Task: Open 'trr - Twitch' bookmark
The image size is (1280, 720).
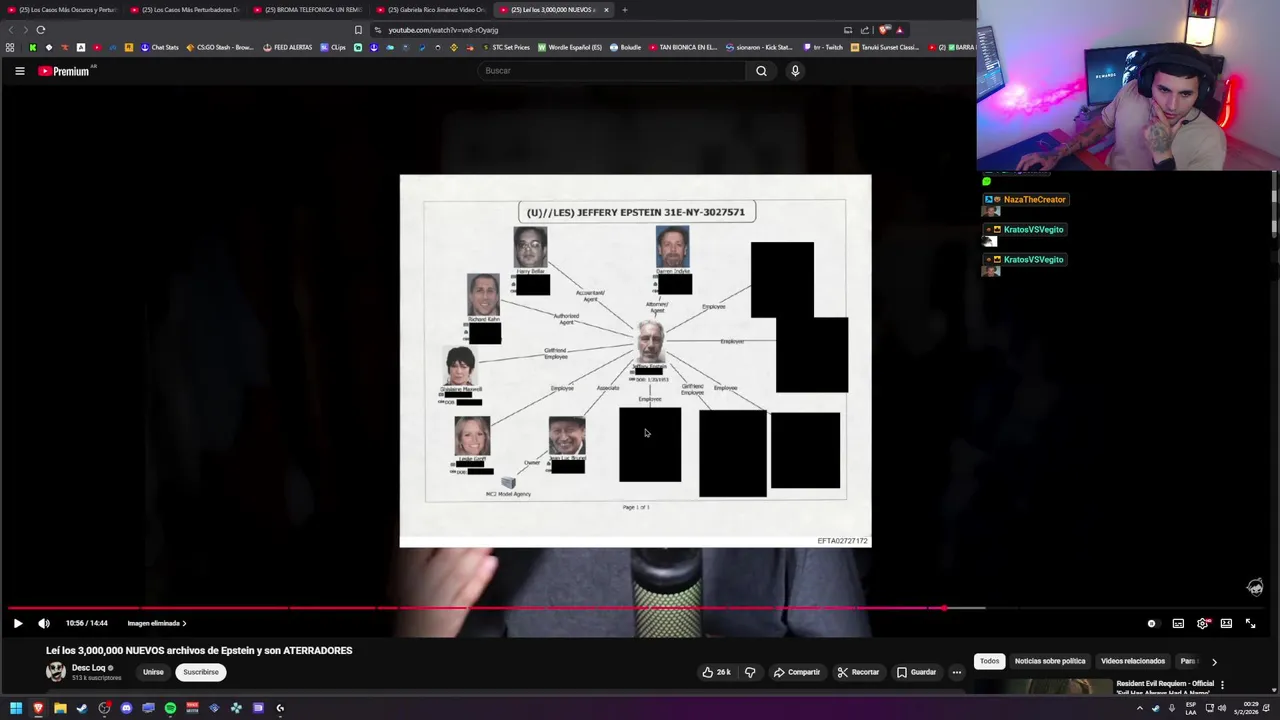Action: tap(824, 47)
